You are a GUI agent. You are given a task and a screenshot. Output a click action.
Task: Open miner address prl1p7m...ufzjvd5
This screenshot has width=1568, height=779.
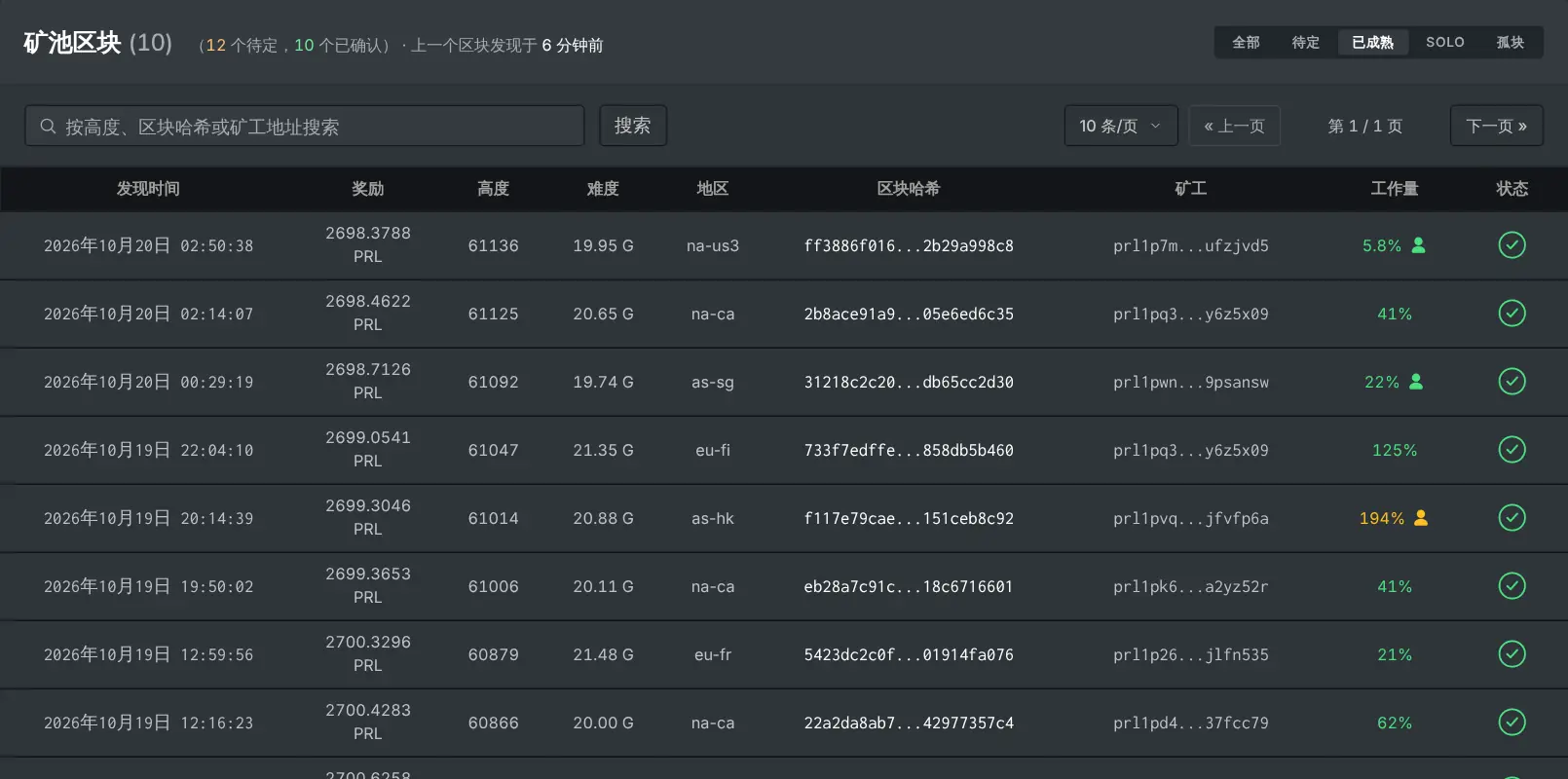[1191, 245]
